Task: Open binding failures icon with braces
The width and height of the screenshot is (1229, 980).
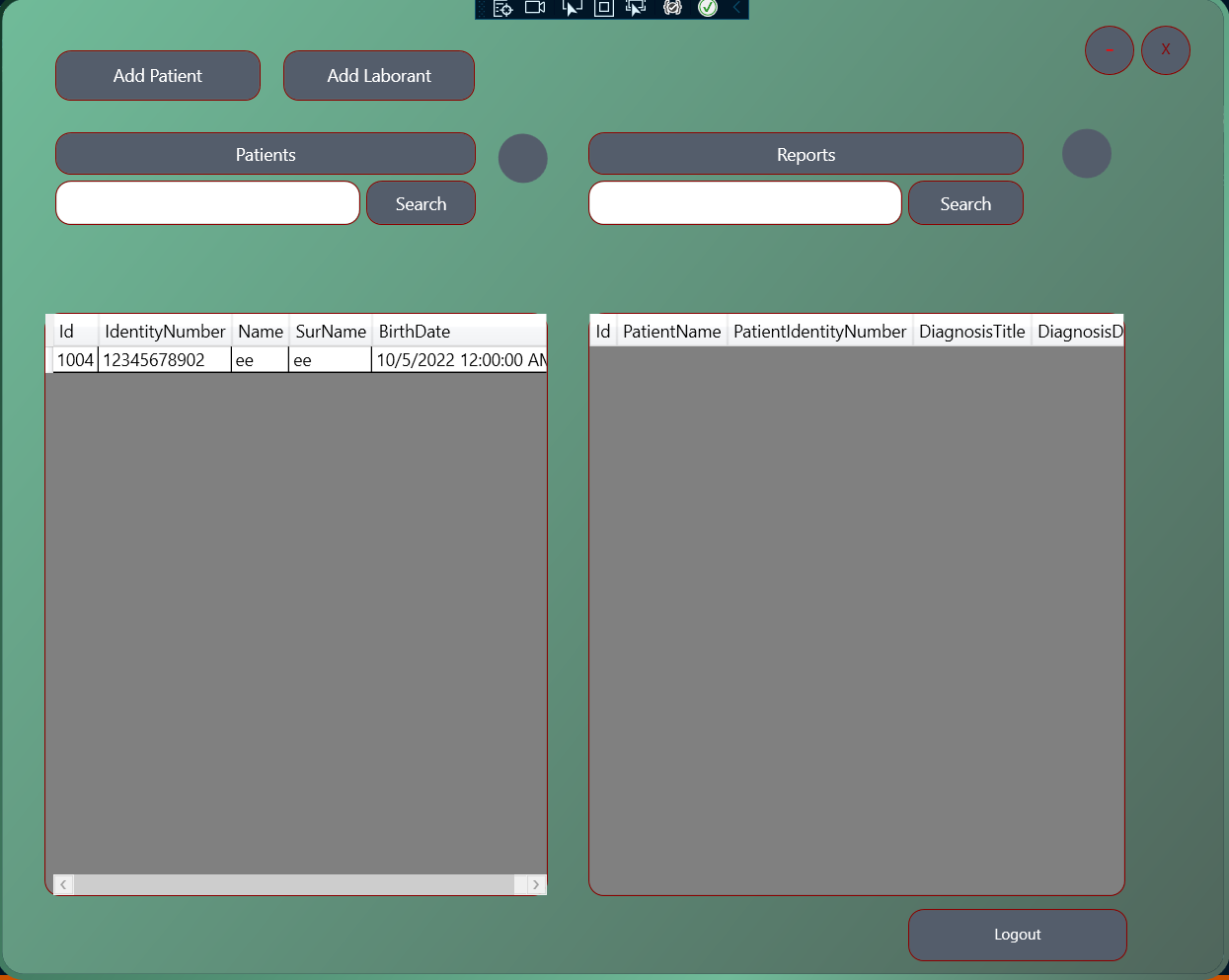Action: pos(672,8)
